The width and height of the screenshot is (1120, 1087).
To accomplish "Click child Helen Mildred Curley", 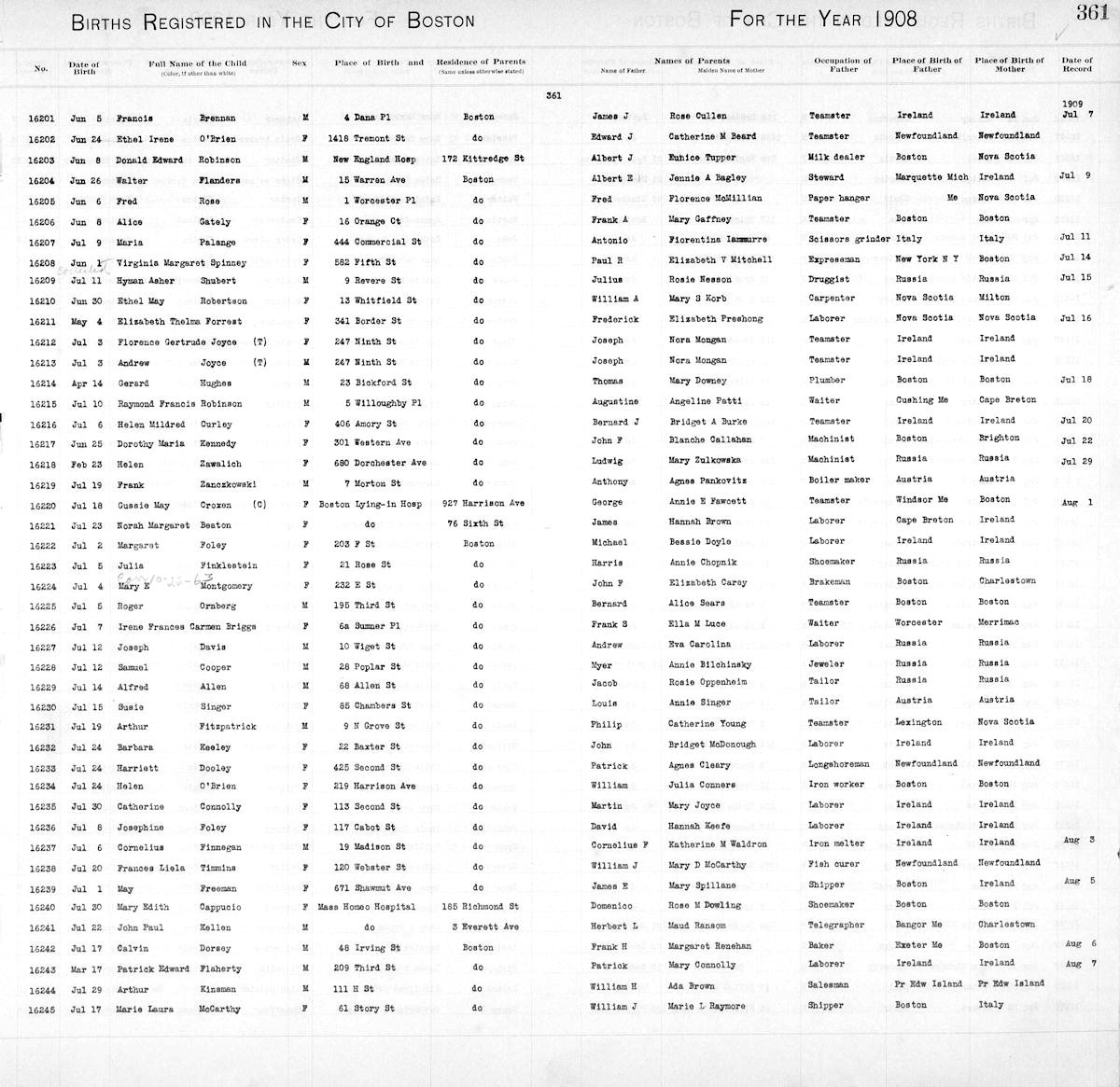I will pos(176,425).
